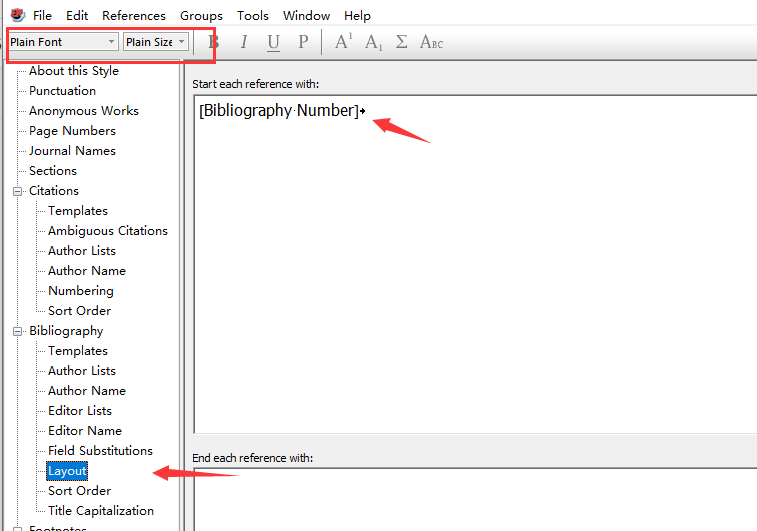
Task: Click in the 'End each reference with' box
Action: point(475,500)
